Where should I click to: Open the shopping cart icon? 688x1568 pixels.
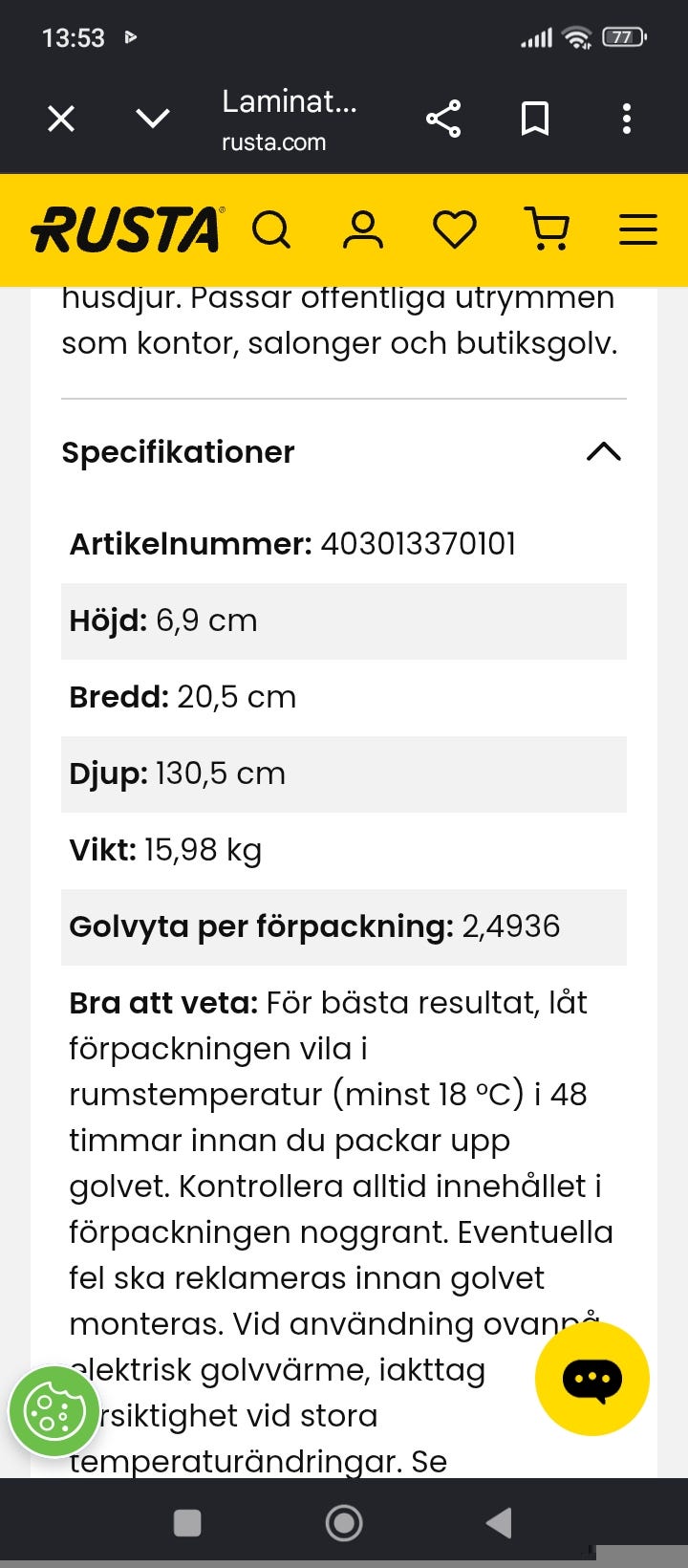(x=547, y=230)
